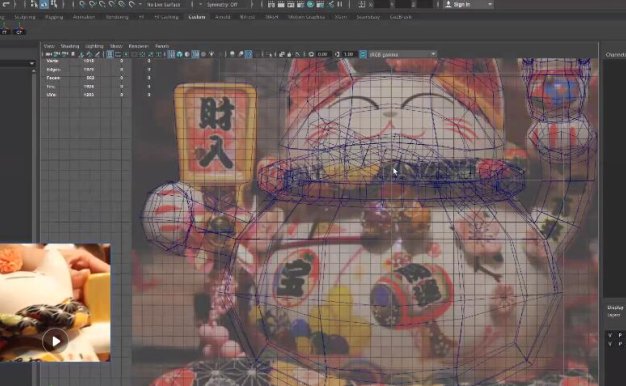Toggle the gate mask display
The height and width of the screenshot is (386, 626).
click(134, 54)
